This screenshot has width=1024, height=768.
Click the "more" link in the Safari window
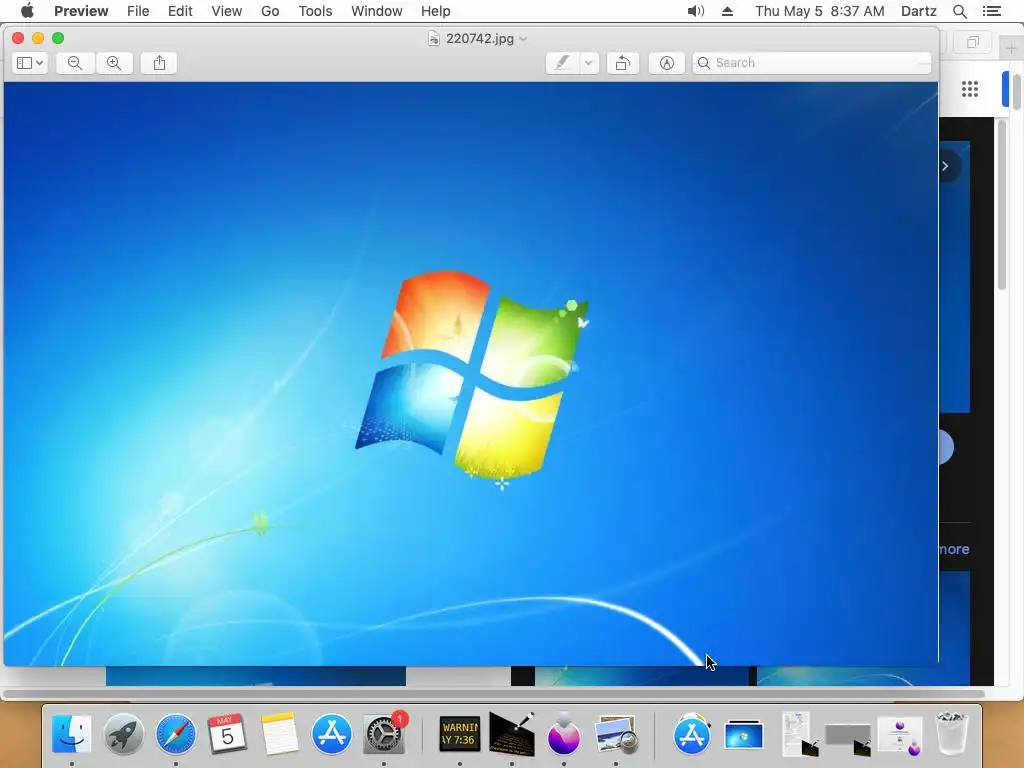click(953, 549)
